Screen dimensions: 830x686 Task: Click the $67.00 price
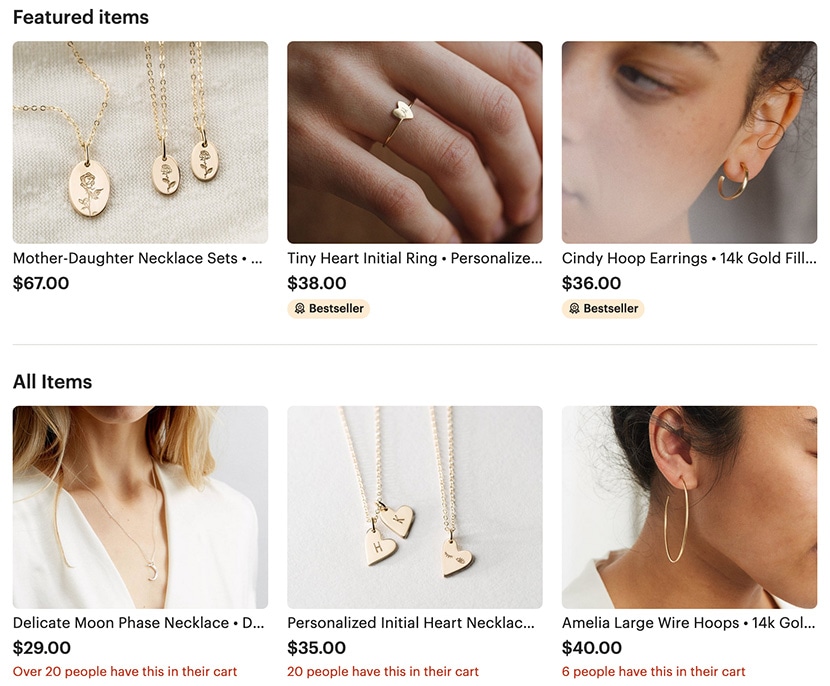41,284
